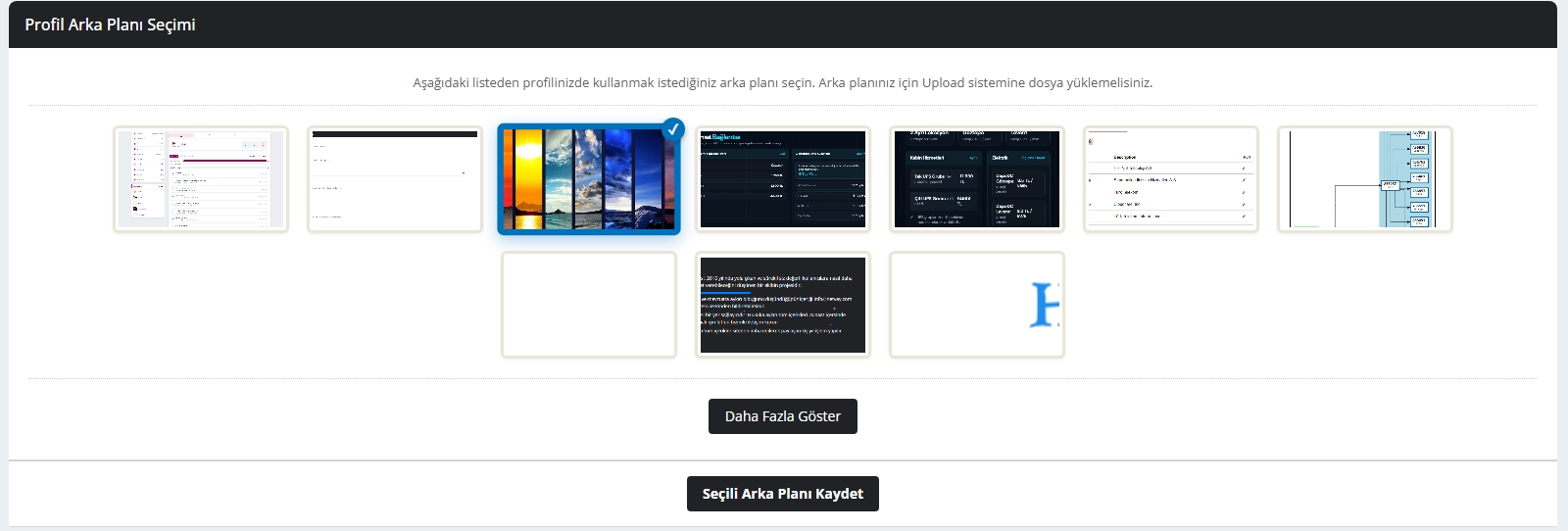Click the Upload instruction text line
1568x531 pixels.
[783, 82]
